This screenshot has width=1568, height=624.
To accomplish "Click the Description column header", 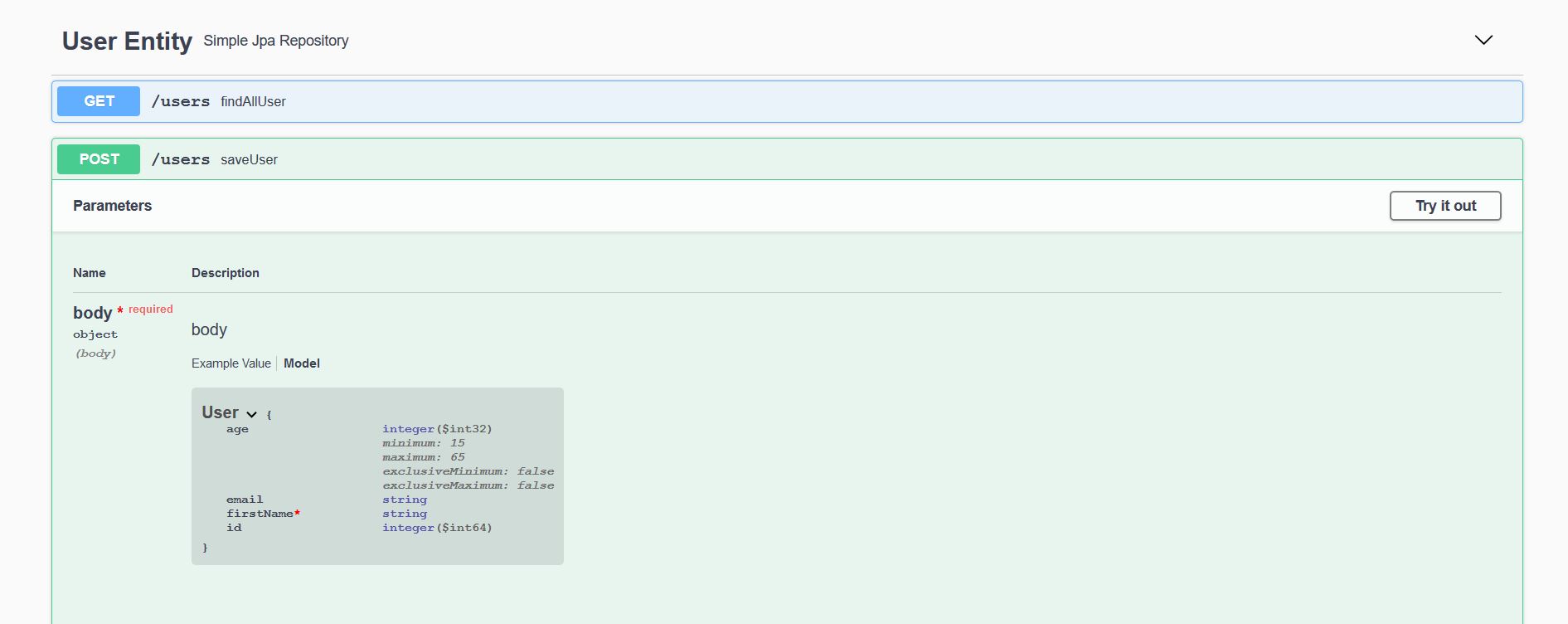I will tap(226, 273).
